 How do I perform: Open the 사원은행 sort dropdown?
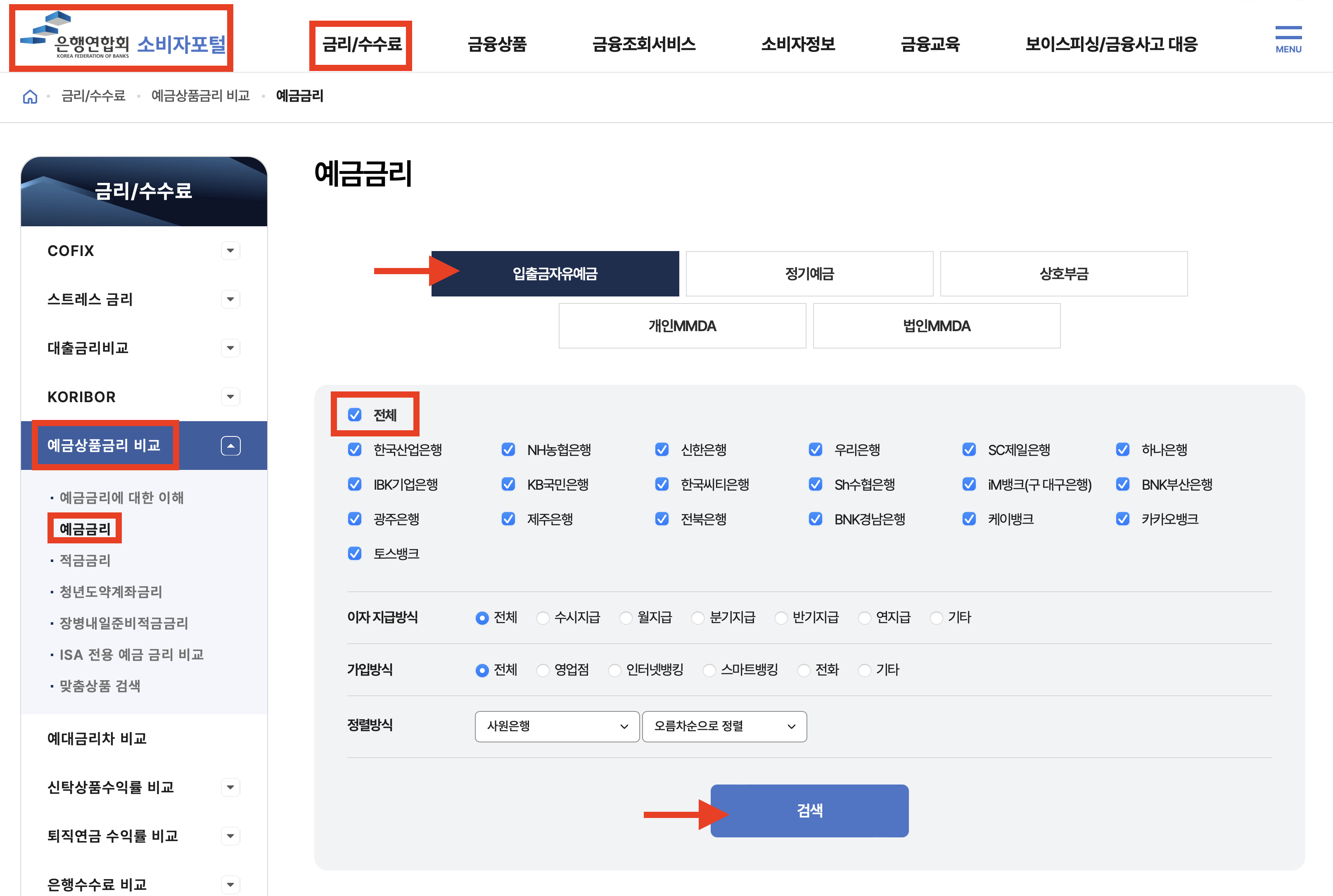pyautogui.click(x=557, y=726)
